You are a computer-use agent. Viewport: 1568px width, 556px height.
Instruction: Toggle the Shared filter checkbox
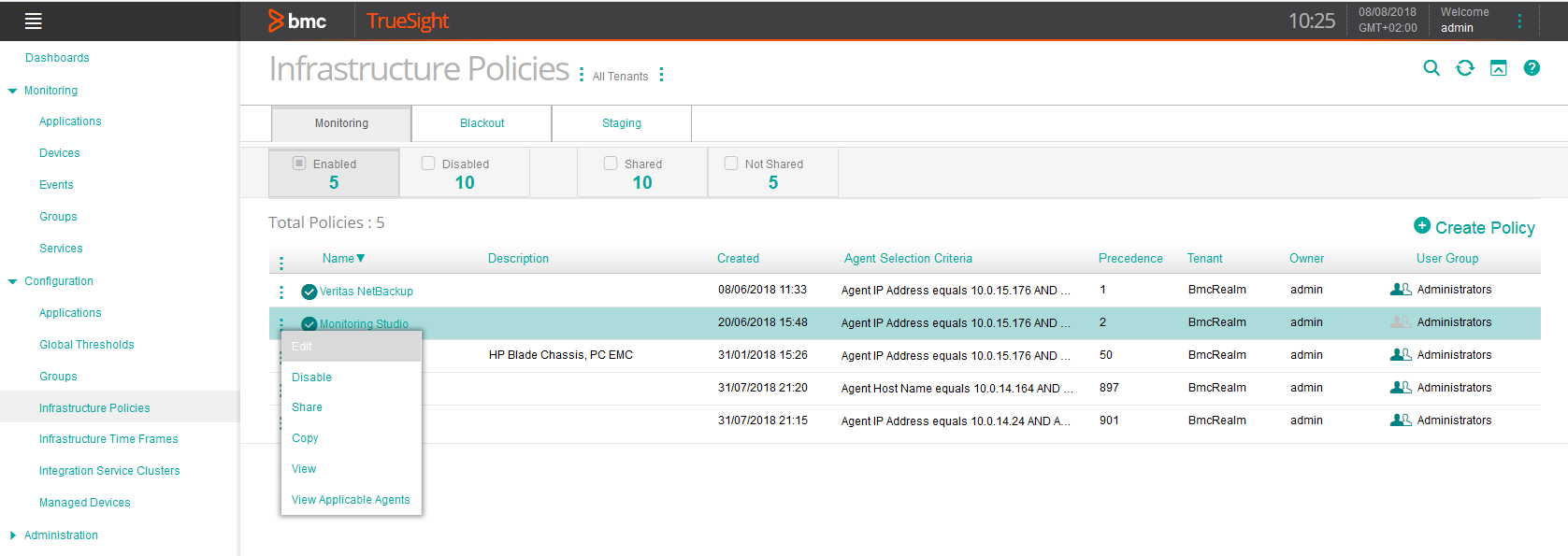click(x=611, y=163)
